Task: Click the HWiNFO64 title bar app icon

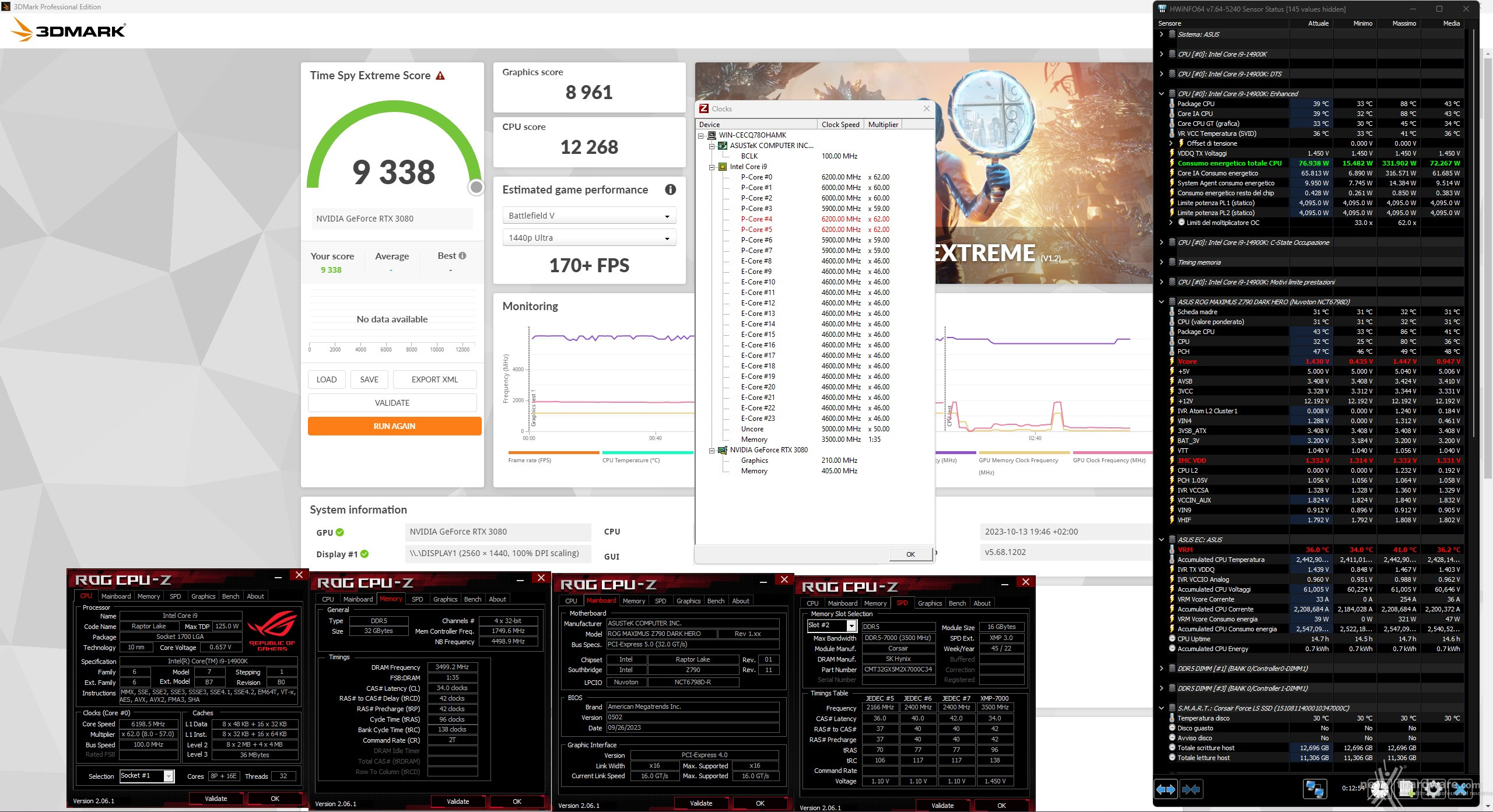Action: (1162, 9)
